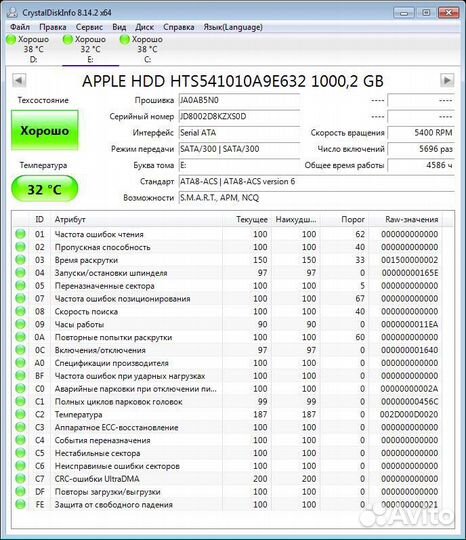The image size is (466, 540).
Task: Click the drive letter field E:
Action: (239, 165)
